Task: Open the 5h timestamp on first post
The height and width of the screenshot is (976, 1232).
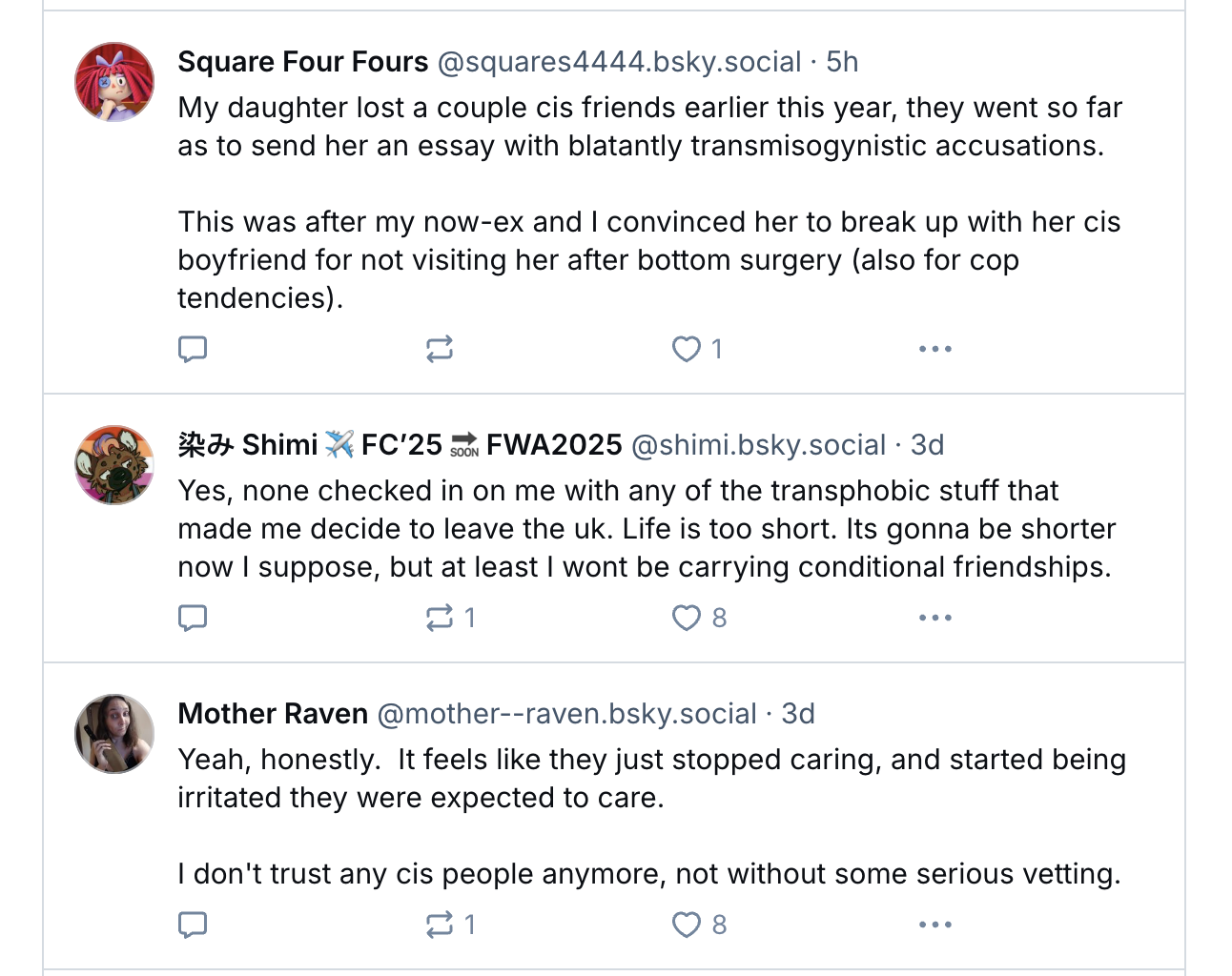Action: click(x=842, y=62)
